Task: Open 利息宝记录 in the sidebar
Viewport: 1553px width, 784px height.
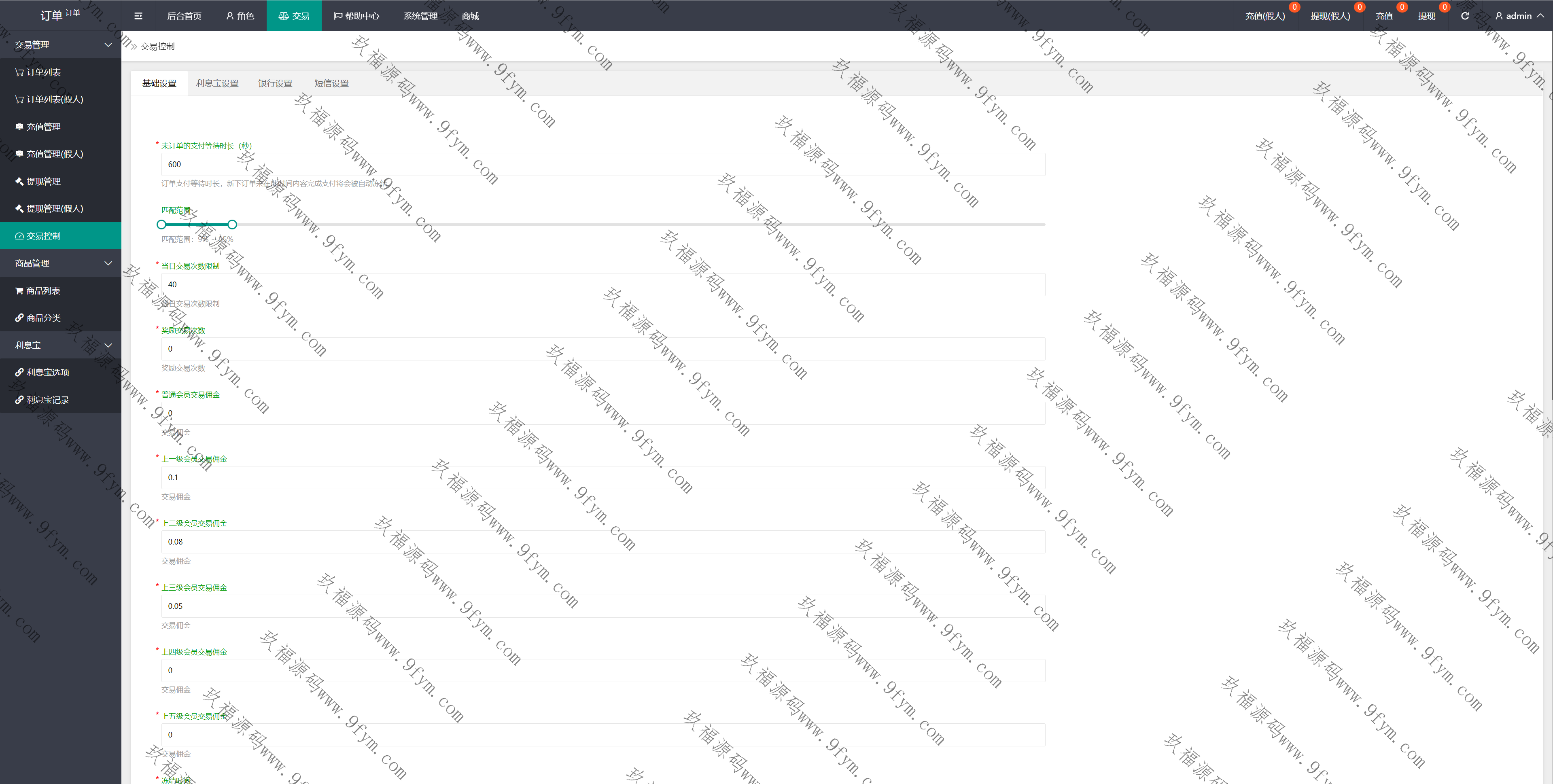Action: pos(47,400)
